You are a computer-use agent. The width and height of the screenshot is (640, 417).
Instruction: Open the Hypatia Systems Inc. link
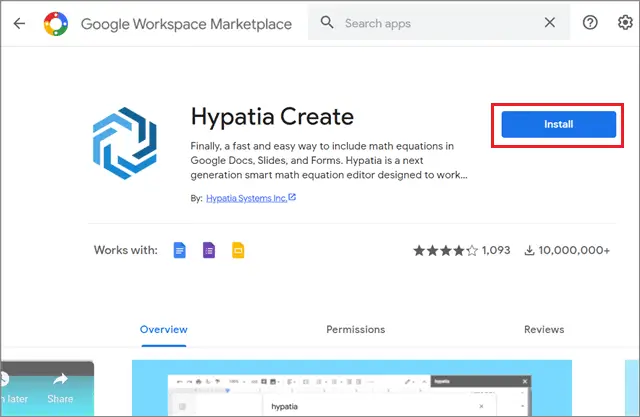tap(247, 198)
